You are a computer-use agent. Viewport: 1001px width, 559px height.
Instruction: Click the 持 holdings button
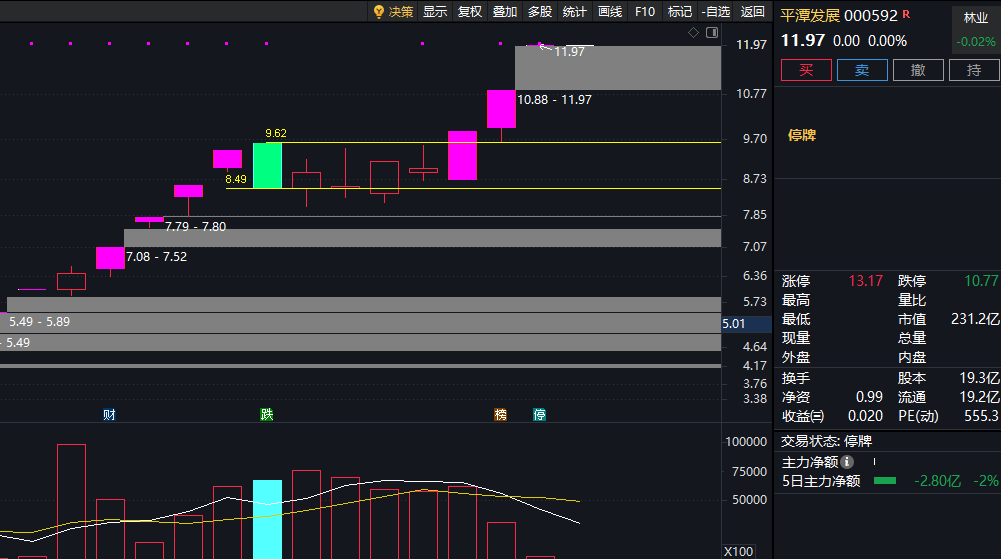[974, 70]
